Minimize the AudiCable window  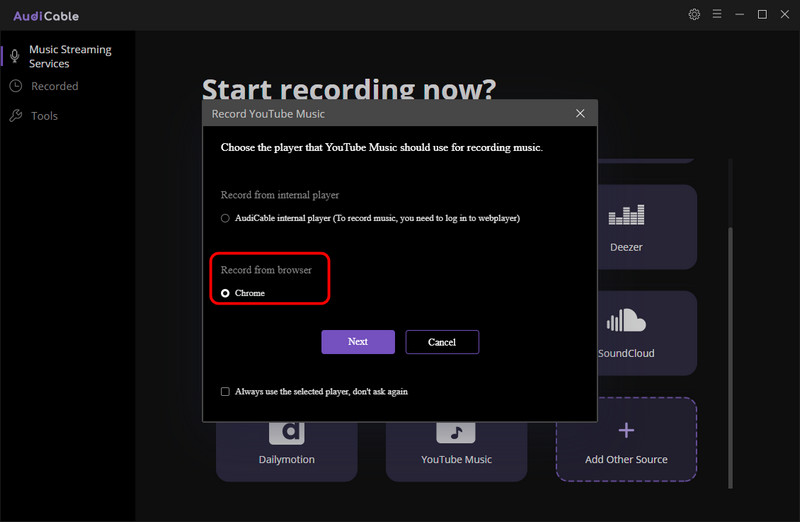[739, 14]
